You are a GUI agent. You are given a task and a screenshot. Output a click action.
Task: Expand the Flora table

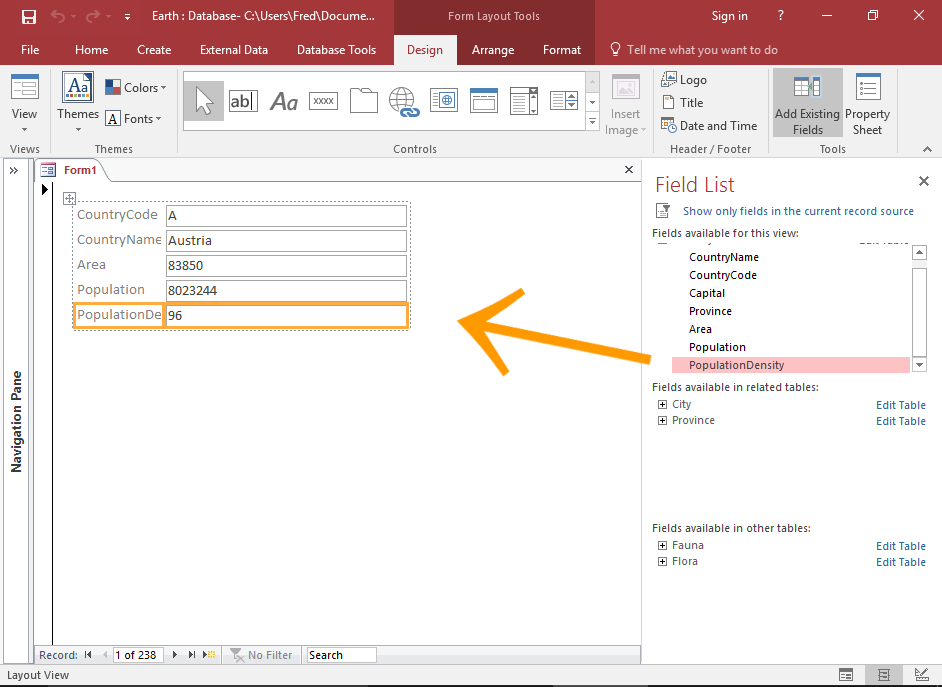pyautogui.click(x=662, y=561)
